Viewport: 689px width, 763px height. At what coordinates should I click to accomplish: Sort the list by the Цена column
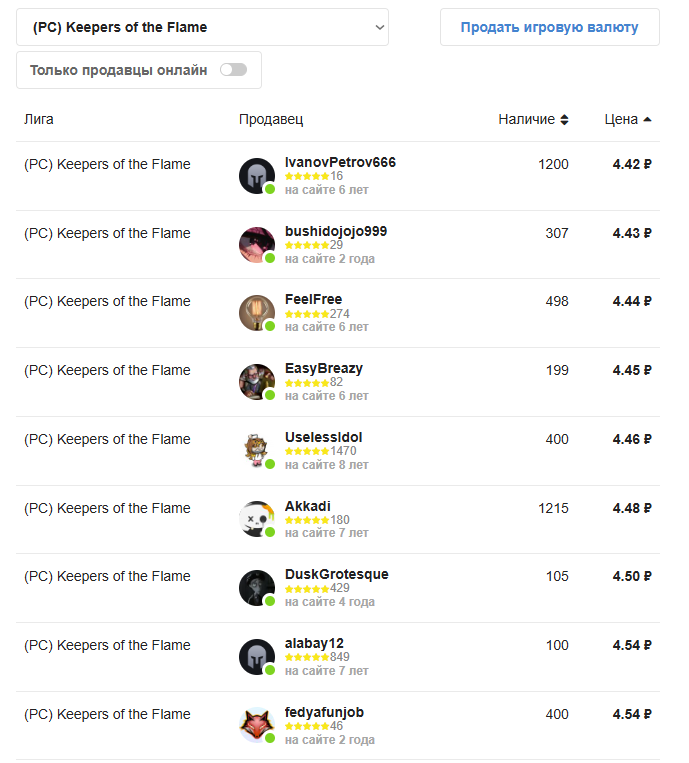click(628, 119)
